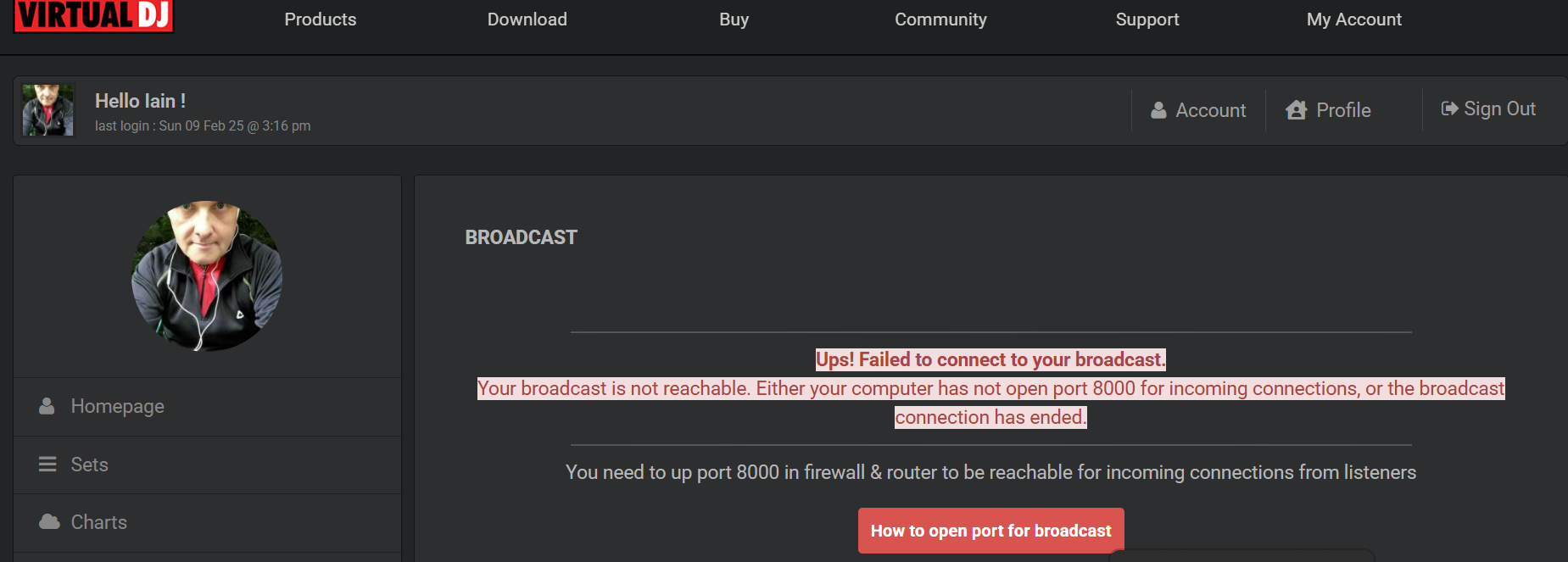
Task: Open the Support menu
Action: pyautogui.click(x=1147, y=19)
